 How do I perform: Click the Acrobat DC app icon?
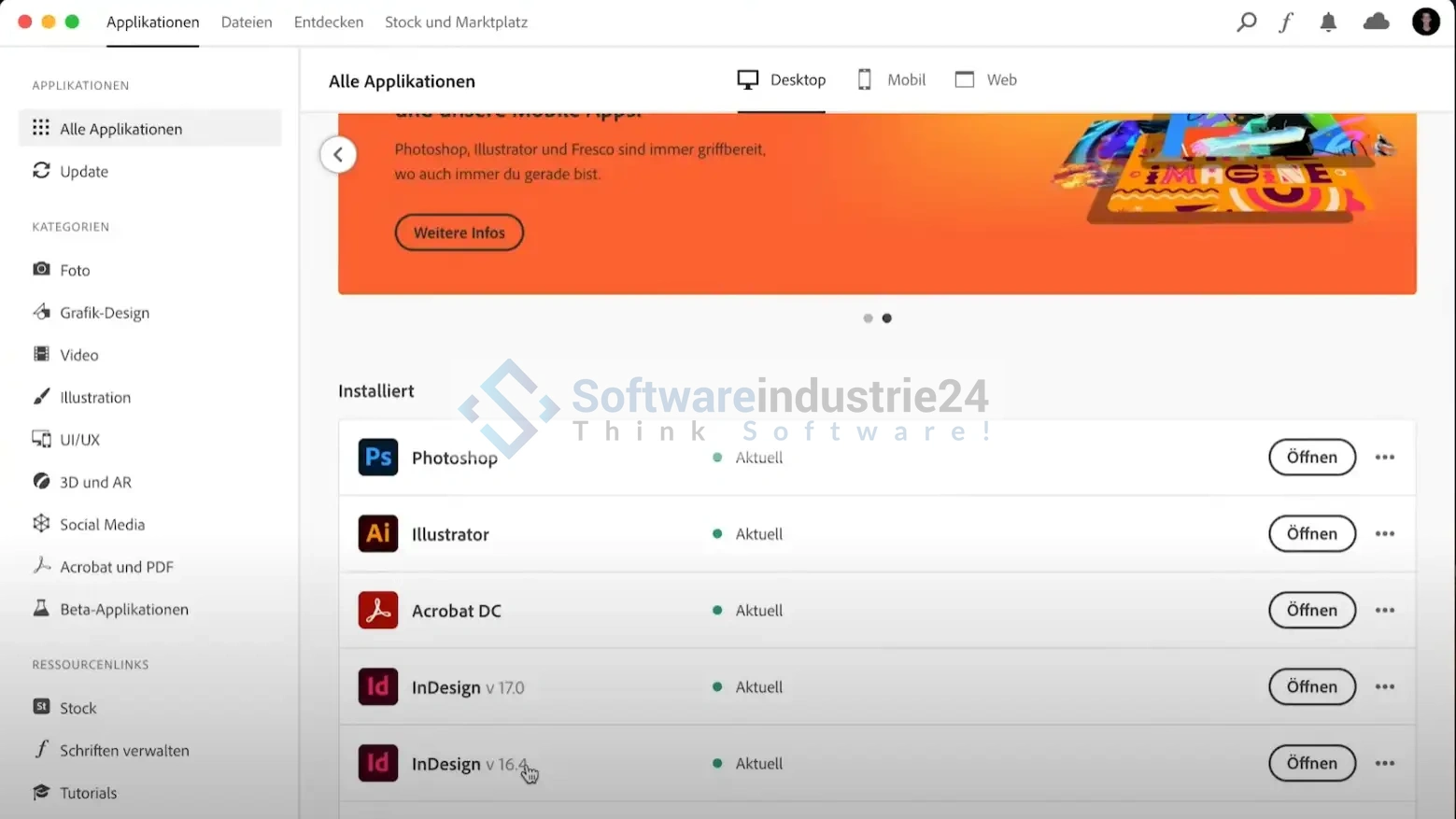378,611
